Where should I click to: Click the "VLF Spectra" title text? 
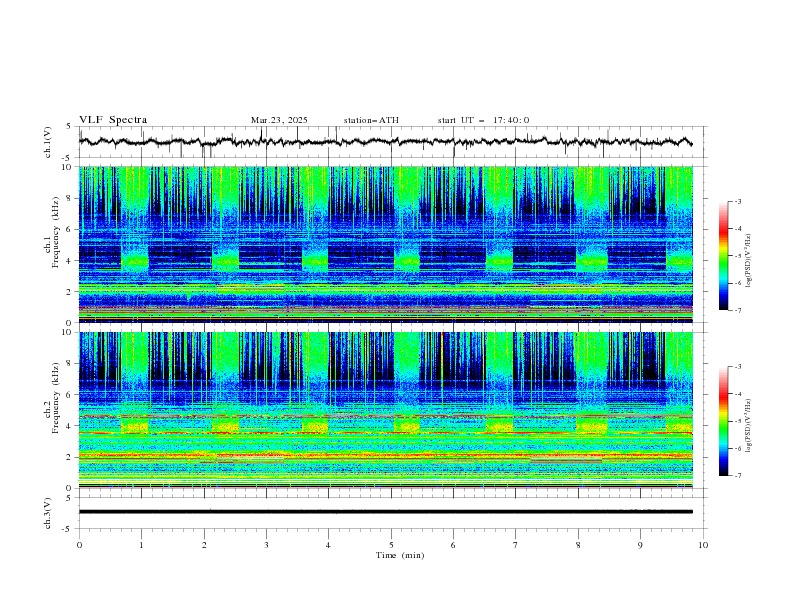[113, 120]
